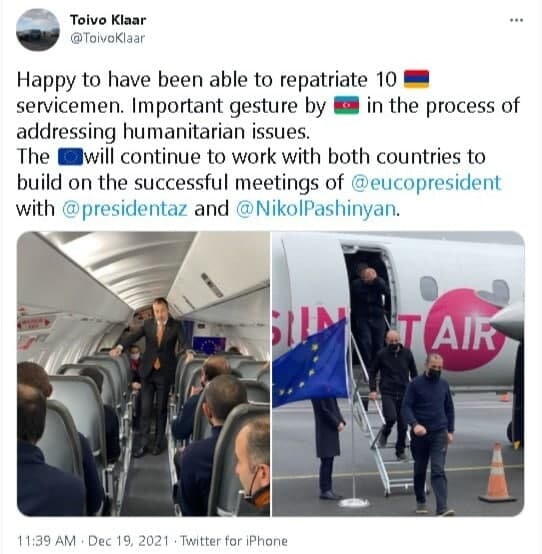Click the man standing in the aisle
Screen dimensions: 542x554
155,375
